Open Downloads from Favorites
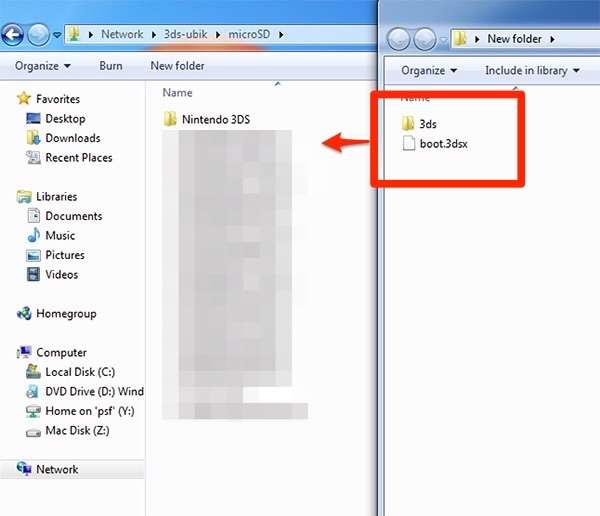Viewport: 600px width, 516px height. coord(73,138)
